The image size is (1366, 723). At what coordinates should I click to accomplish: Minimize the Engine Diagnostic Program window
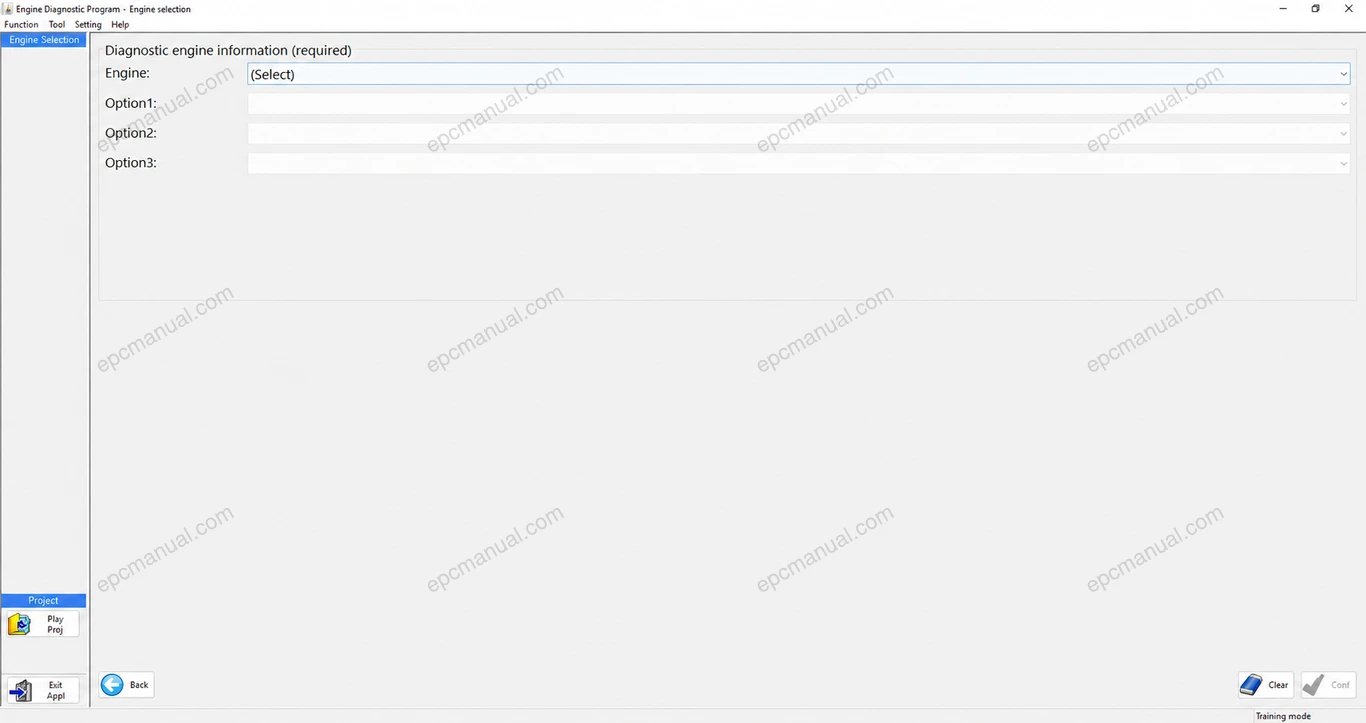click(x=1283, y=9)
